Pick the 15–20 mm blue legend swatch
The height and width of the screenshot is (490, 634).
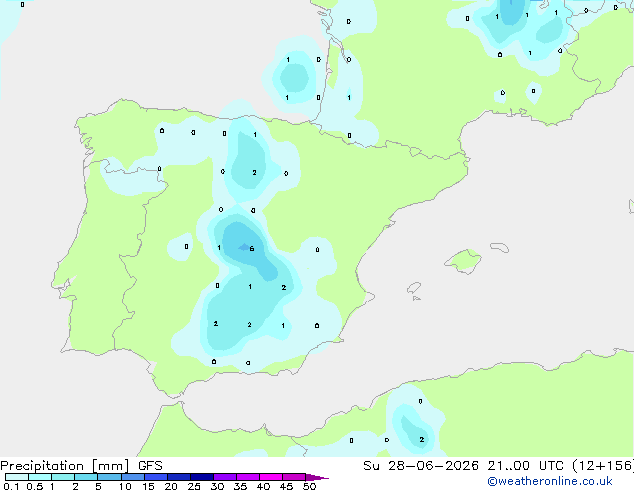pyautogui.click(x=156, y=477)
